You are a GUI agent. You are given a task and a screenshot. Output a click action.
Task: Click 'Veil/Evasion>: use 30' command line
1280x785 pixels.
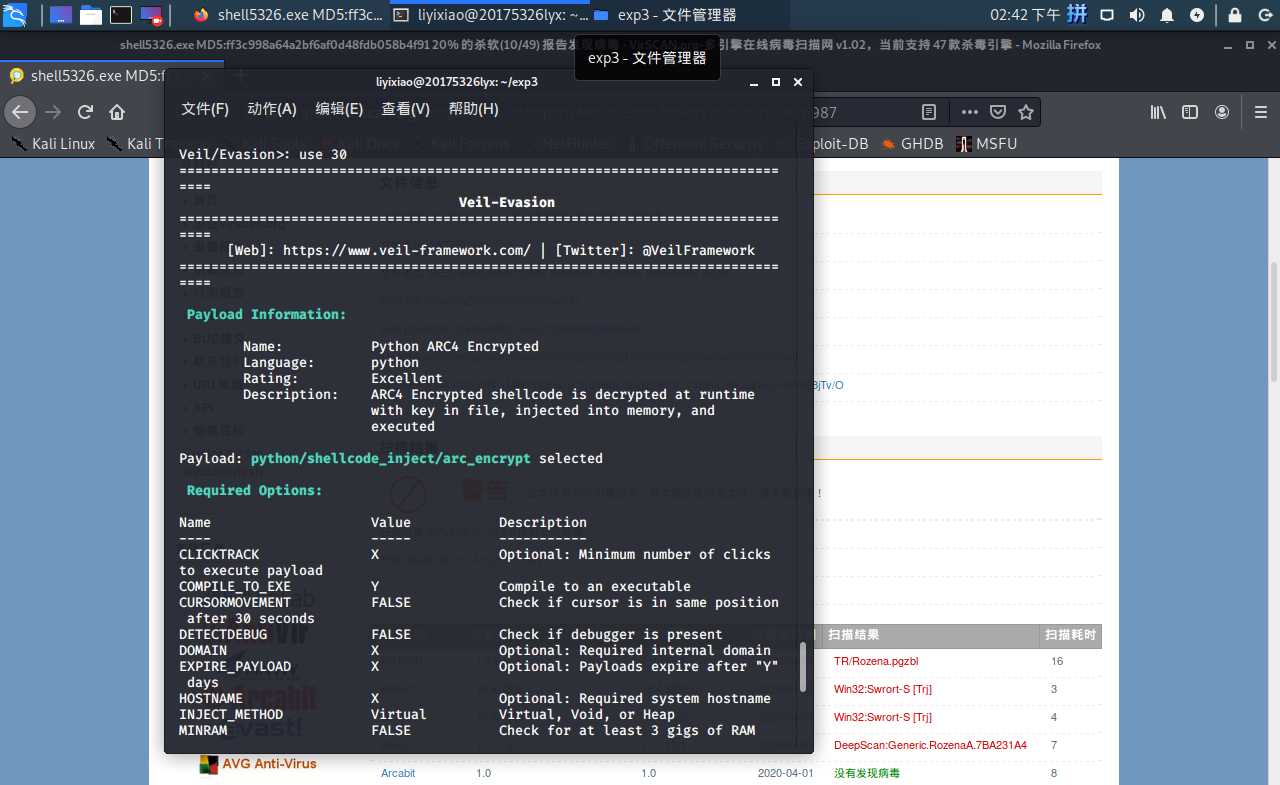point(263,154)
